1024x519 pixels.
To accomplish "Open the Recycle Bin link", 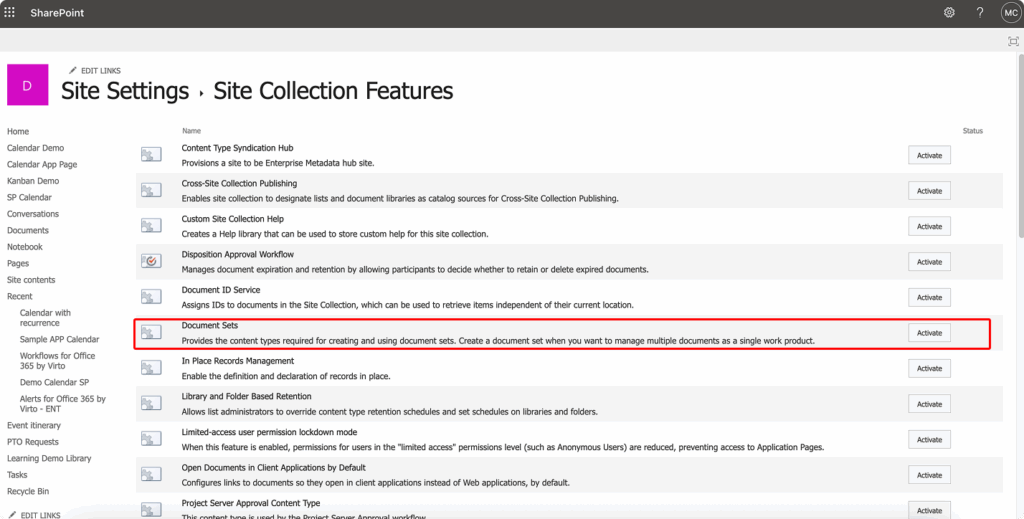I will [x=30, y=492].
